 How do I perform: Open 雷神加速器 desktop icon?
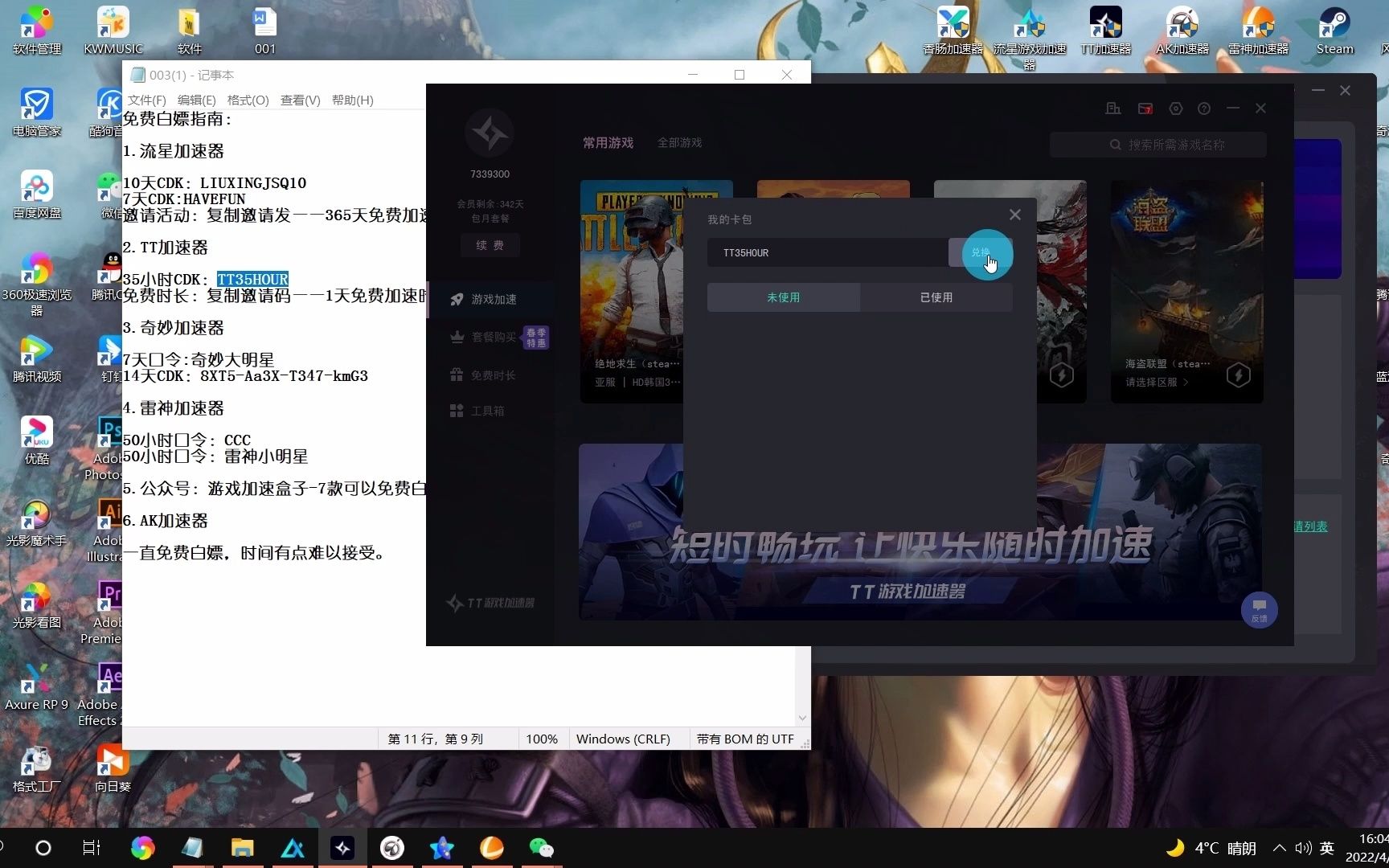pyautogui.click(x=1259, y=31)
